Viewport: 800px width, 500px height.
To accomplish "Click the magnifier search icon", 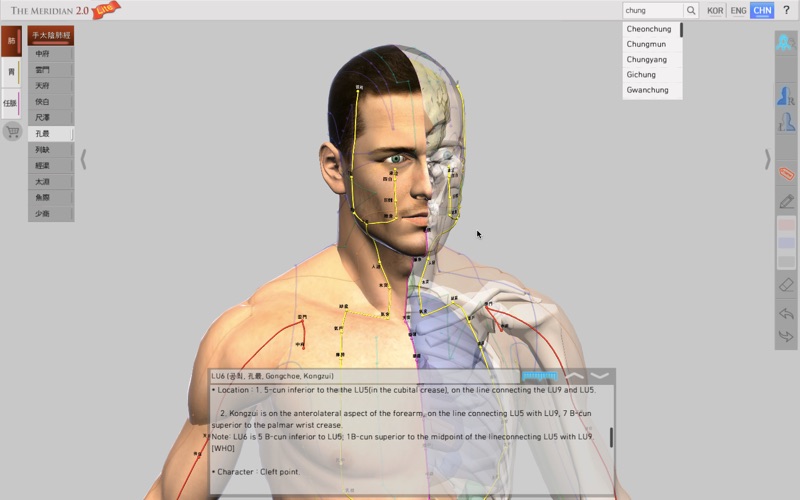I will click(x=690, y=10).
